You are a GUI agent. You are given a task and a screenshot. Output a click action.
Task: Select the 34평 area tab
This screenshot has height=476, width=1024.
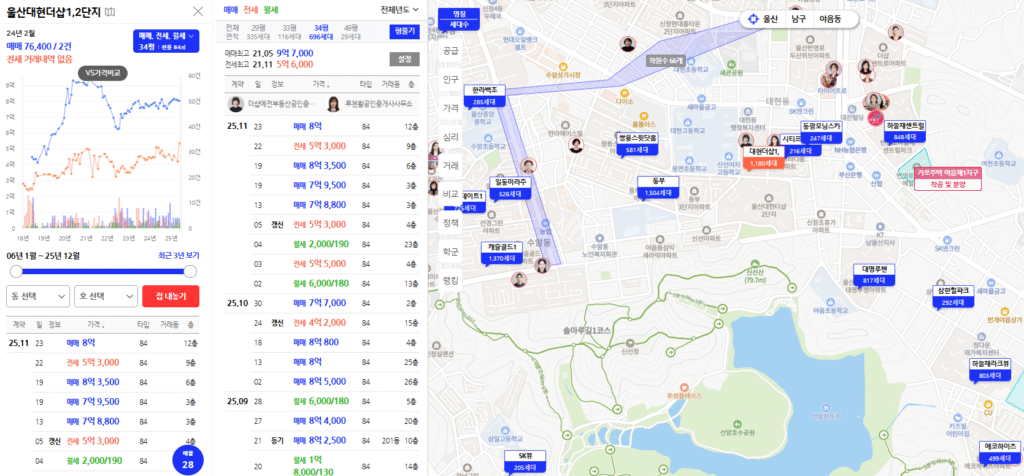[x=321, y=29]
